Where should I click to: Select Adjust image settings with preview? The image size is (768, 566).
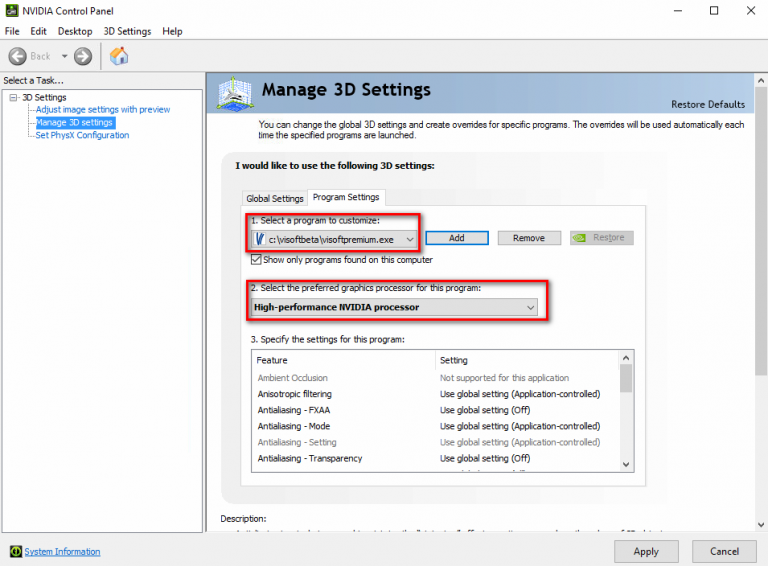click(103, 110)
